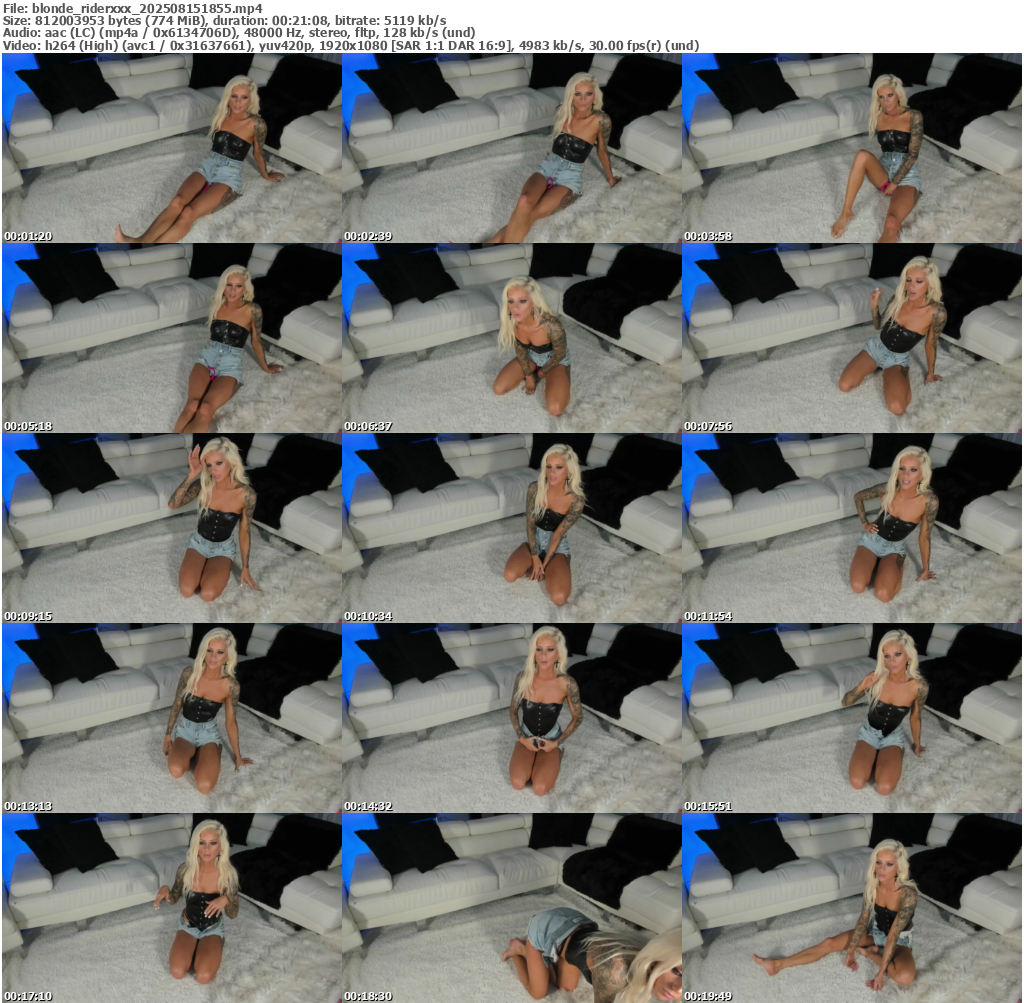
Task: Click the frame timestamped 00:13:13
Action: pyautogui.click(x=171, y=718)
